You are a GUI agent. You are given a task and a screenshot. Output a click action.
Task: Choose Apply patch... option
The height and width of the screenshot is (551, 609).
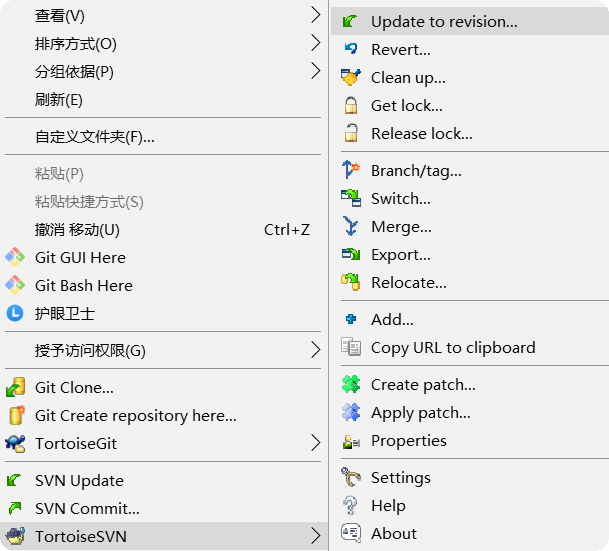(420, 412)
